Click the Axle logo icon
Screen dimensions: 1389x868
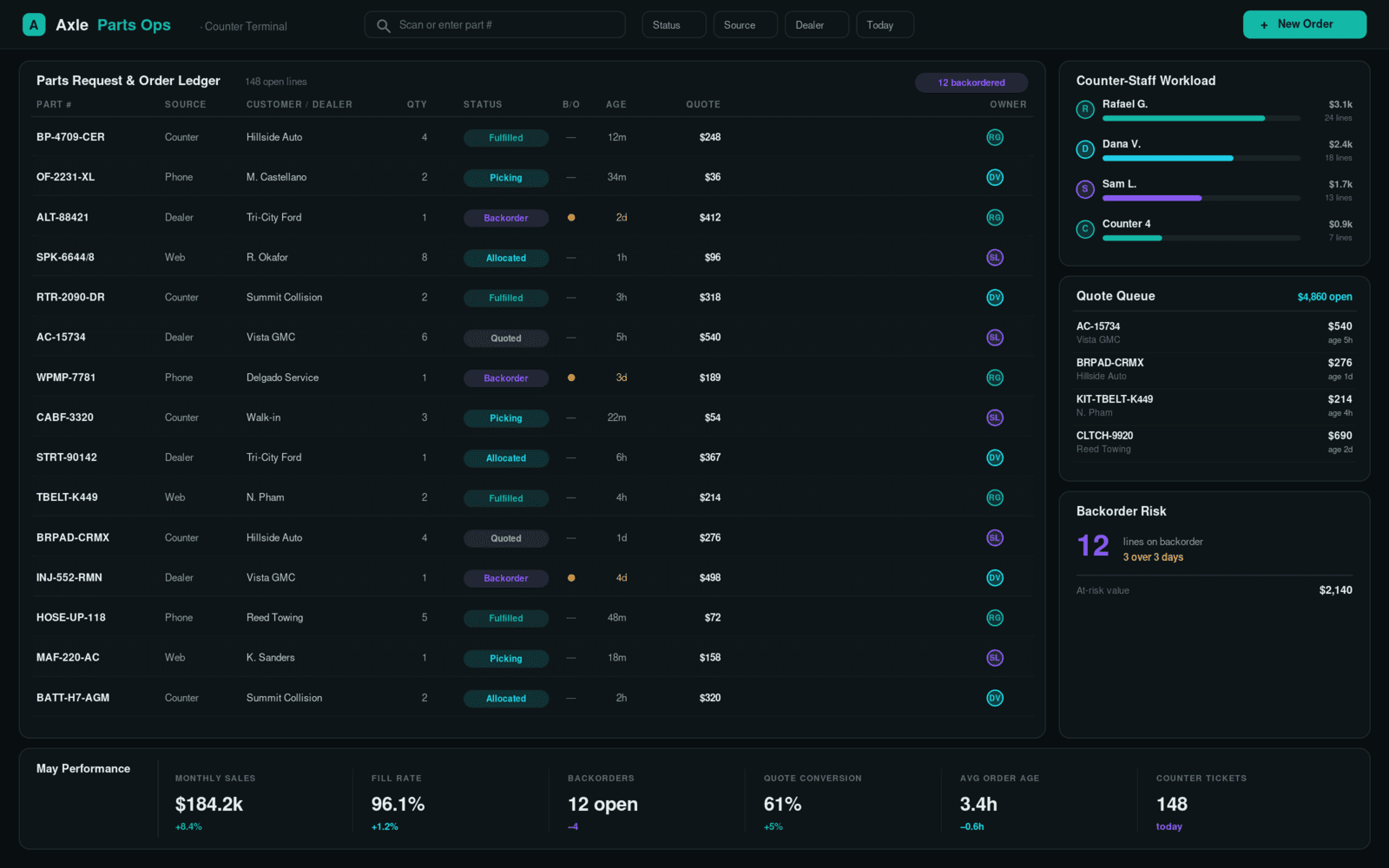point(34,24)
